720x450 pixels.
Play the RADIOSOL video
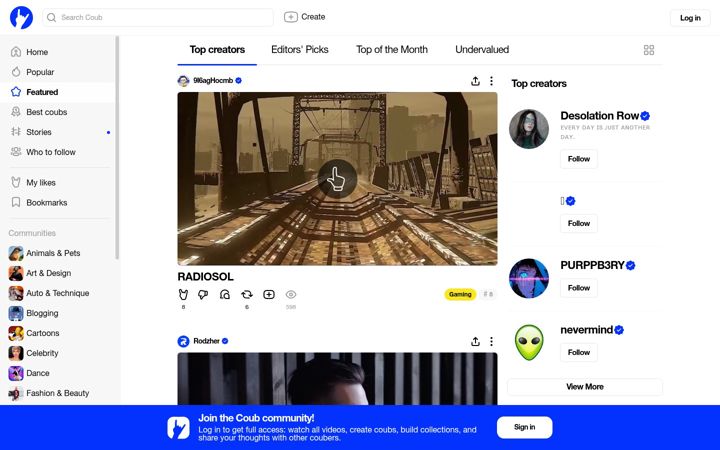pyautogui.click(x=337, y=179)
